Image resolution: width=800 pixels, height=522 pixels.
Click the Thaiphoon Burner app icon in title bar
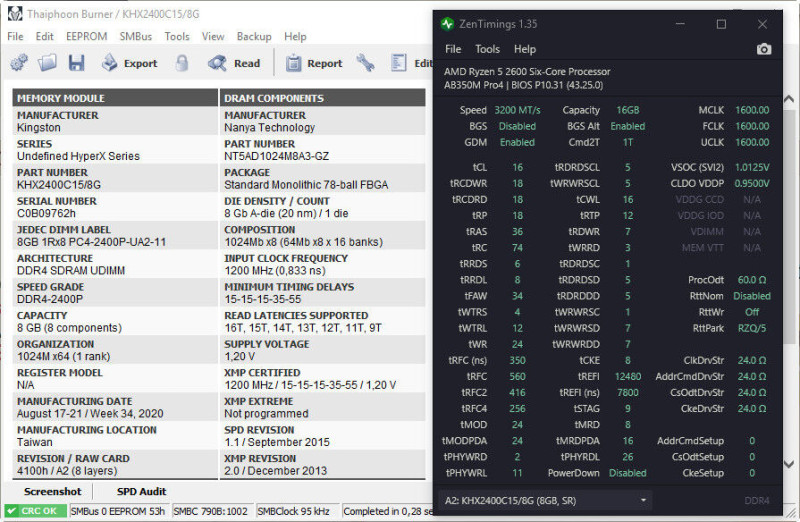(15, 14)
